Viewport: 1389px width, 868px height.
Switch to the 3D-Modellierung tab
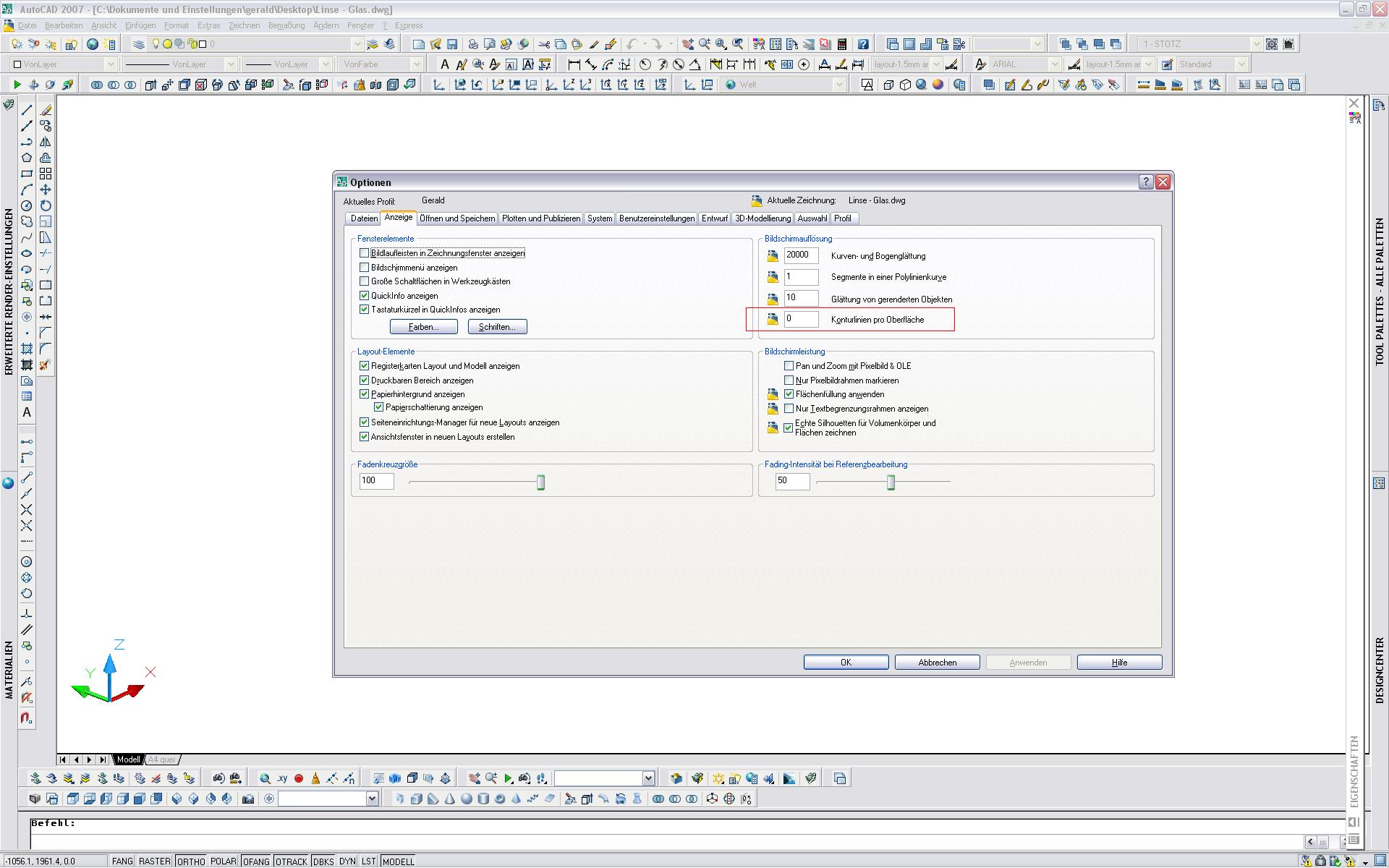point(763,218)
